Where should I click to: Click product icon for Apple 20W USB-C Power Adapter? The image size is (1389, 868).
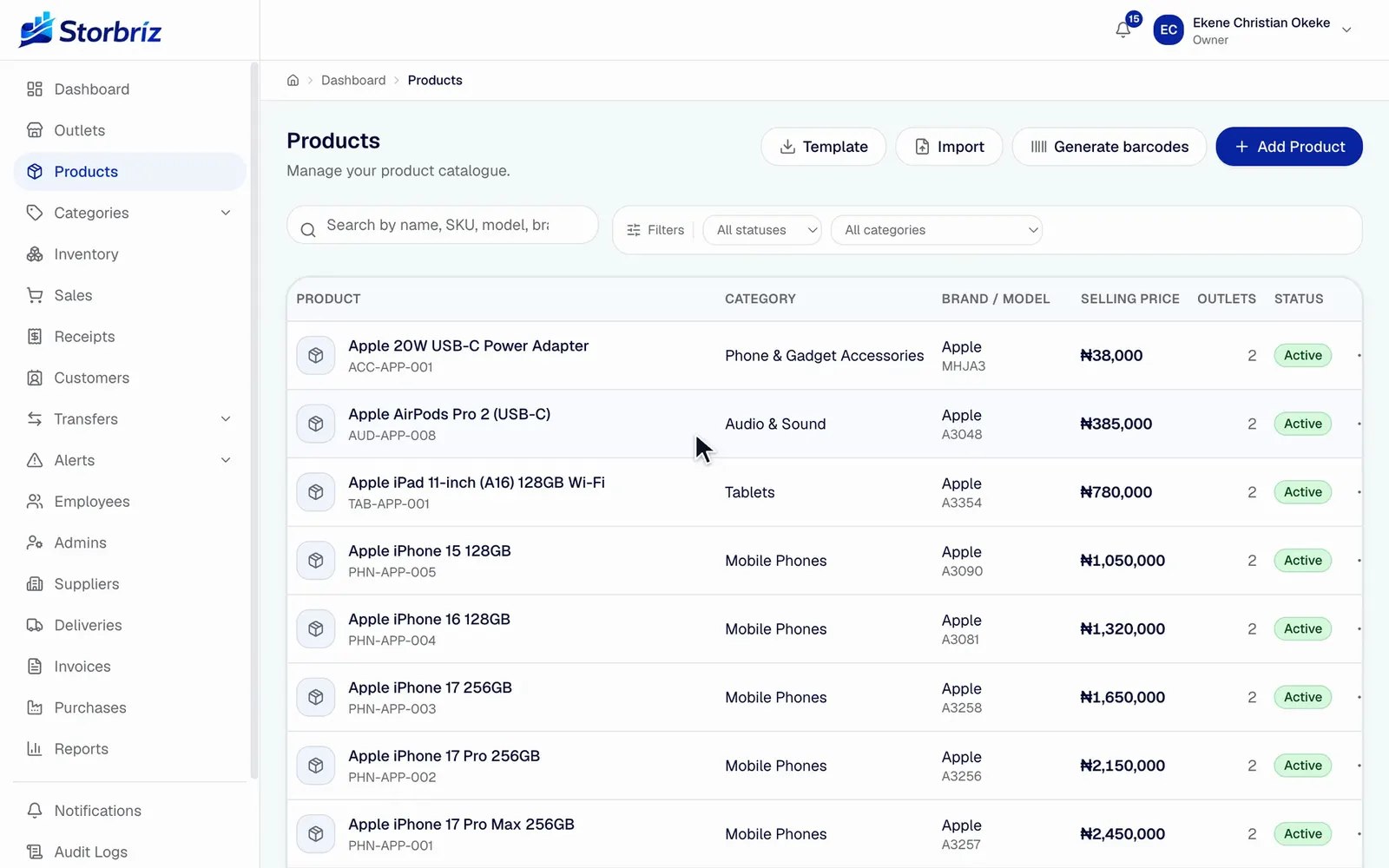coord(316,355)
